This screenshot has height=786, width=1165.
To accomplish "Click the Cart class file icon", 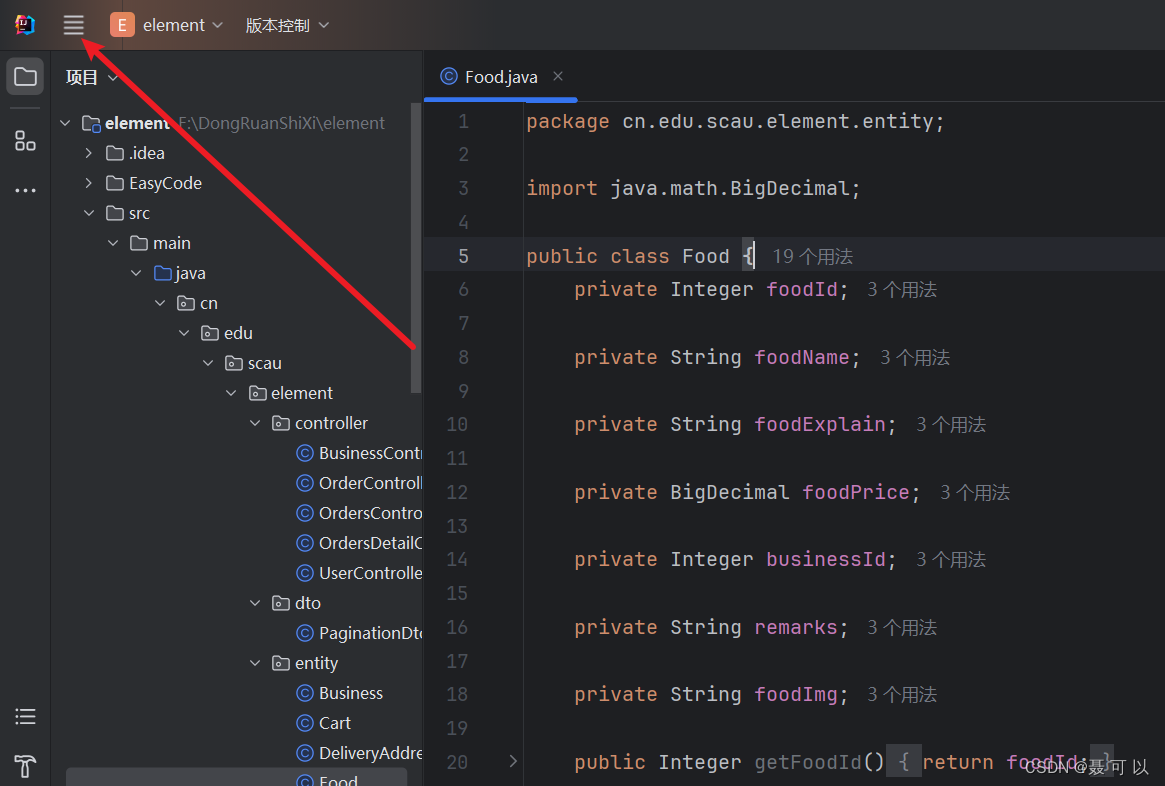I will (x=305, y=723).
